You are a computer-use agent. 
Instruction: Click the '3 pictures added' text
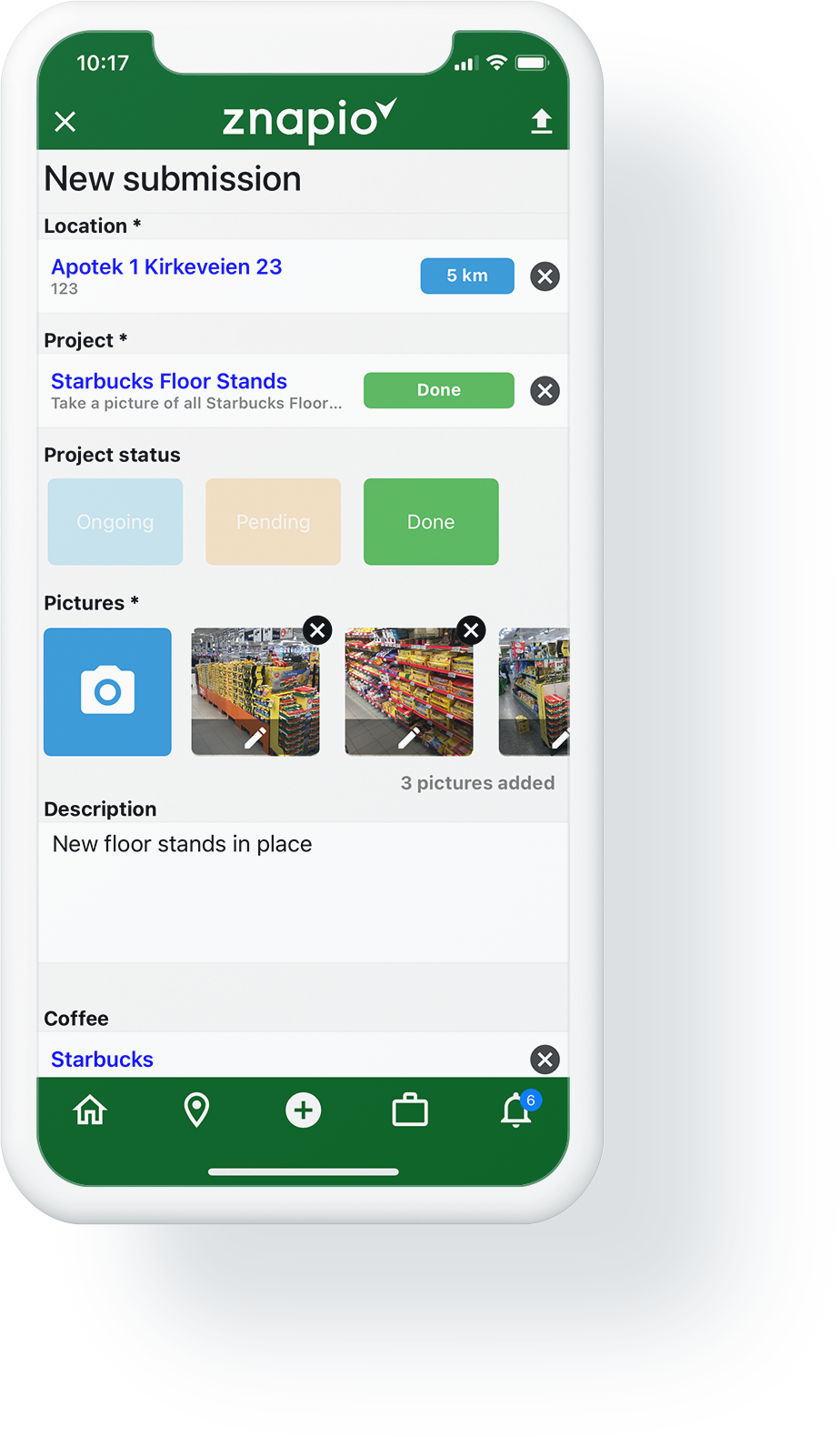[x=477, y=783]
